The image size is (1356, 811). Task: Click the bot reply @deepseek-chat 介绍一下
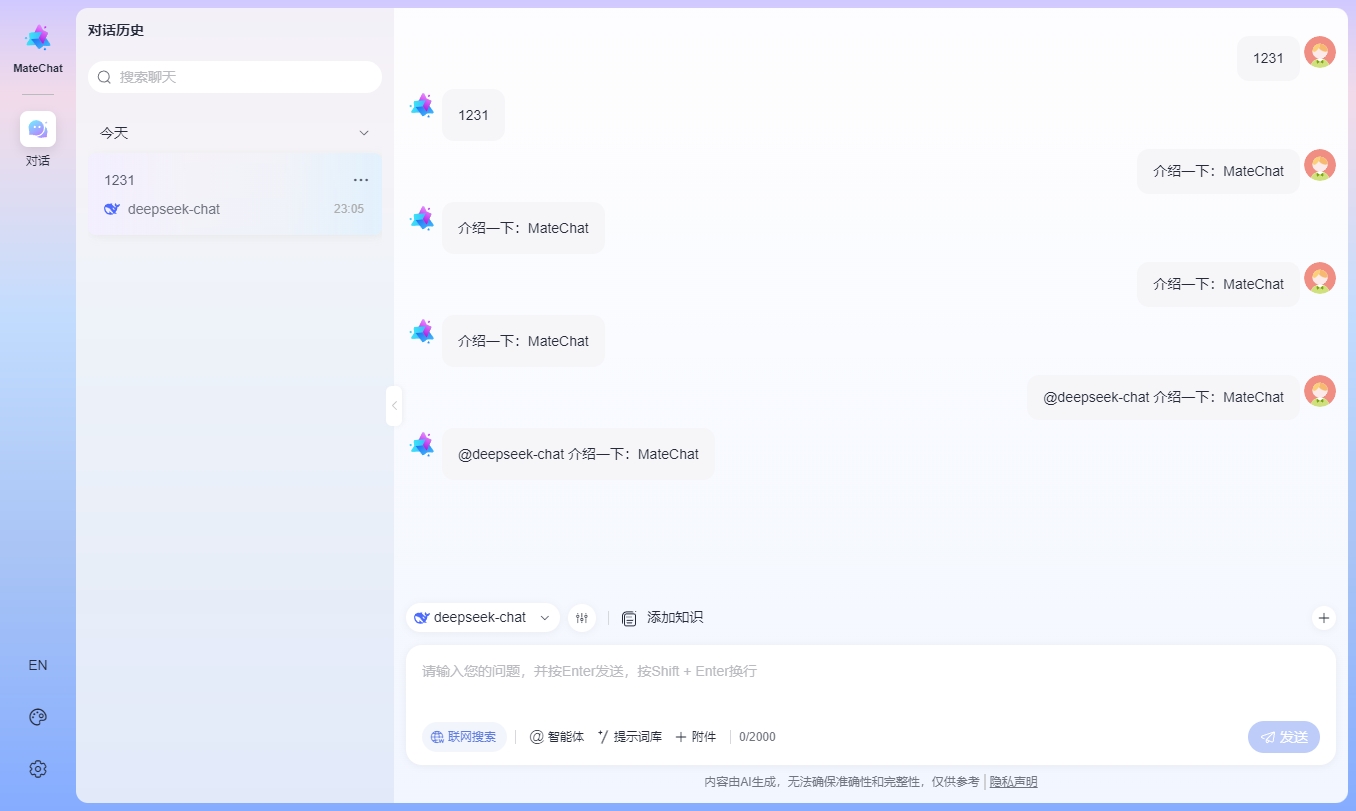[578, 454]
